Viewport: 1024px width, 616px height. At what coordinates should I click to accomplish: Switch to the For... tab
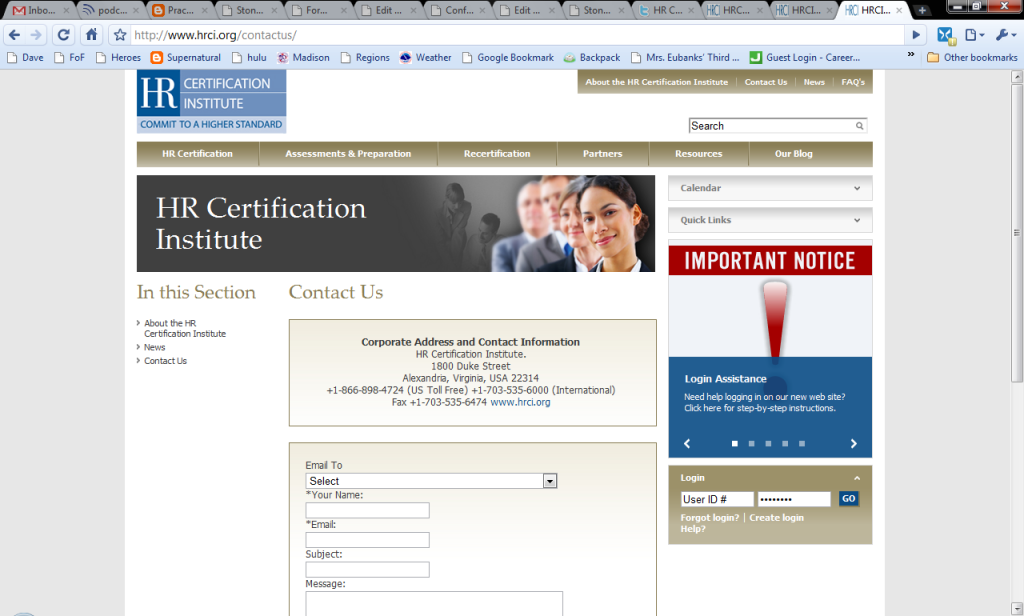pyautogui.click(x=319, y=10)
